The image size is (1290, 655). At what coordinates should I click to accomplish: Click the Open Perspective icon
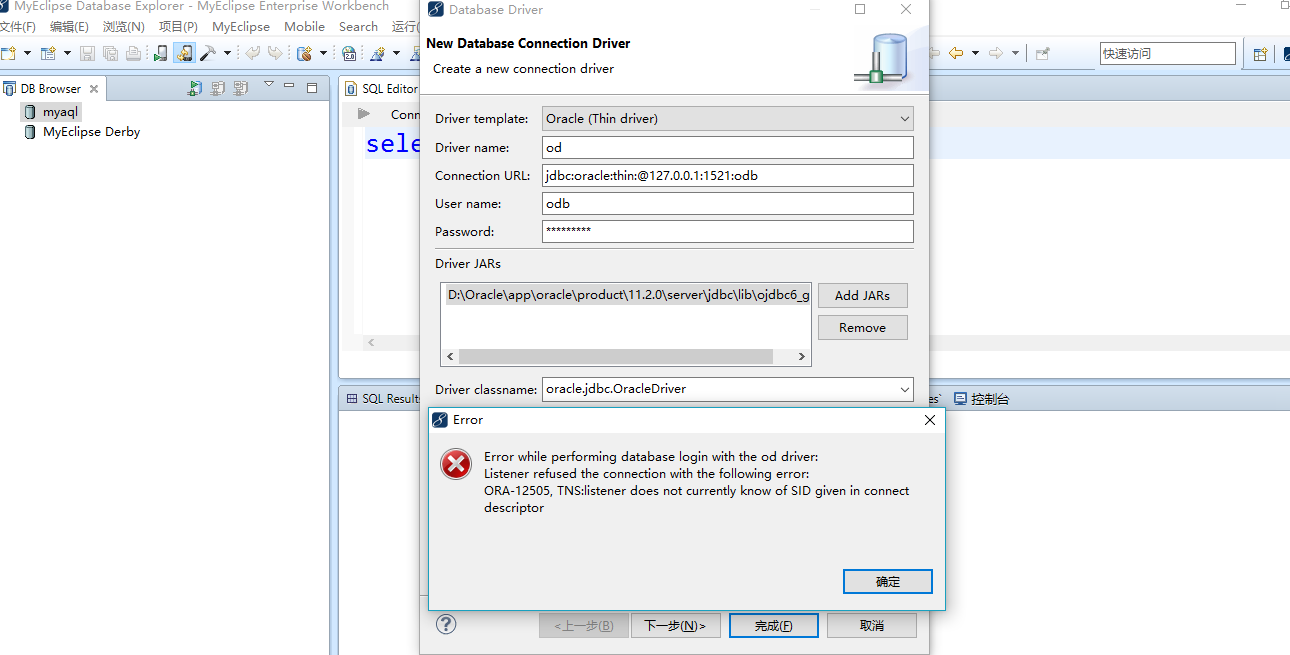coord(1260,54)
